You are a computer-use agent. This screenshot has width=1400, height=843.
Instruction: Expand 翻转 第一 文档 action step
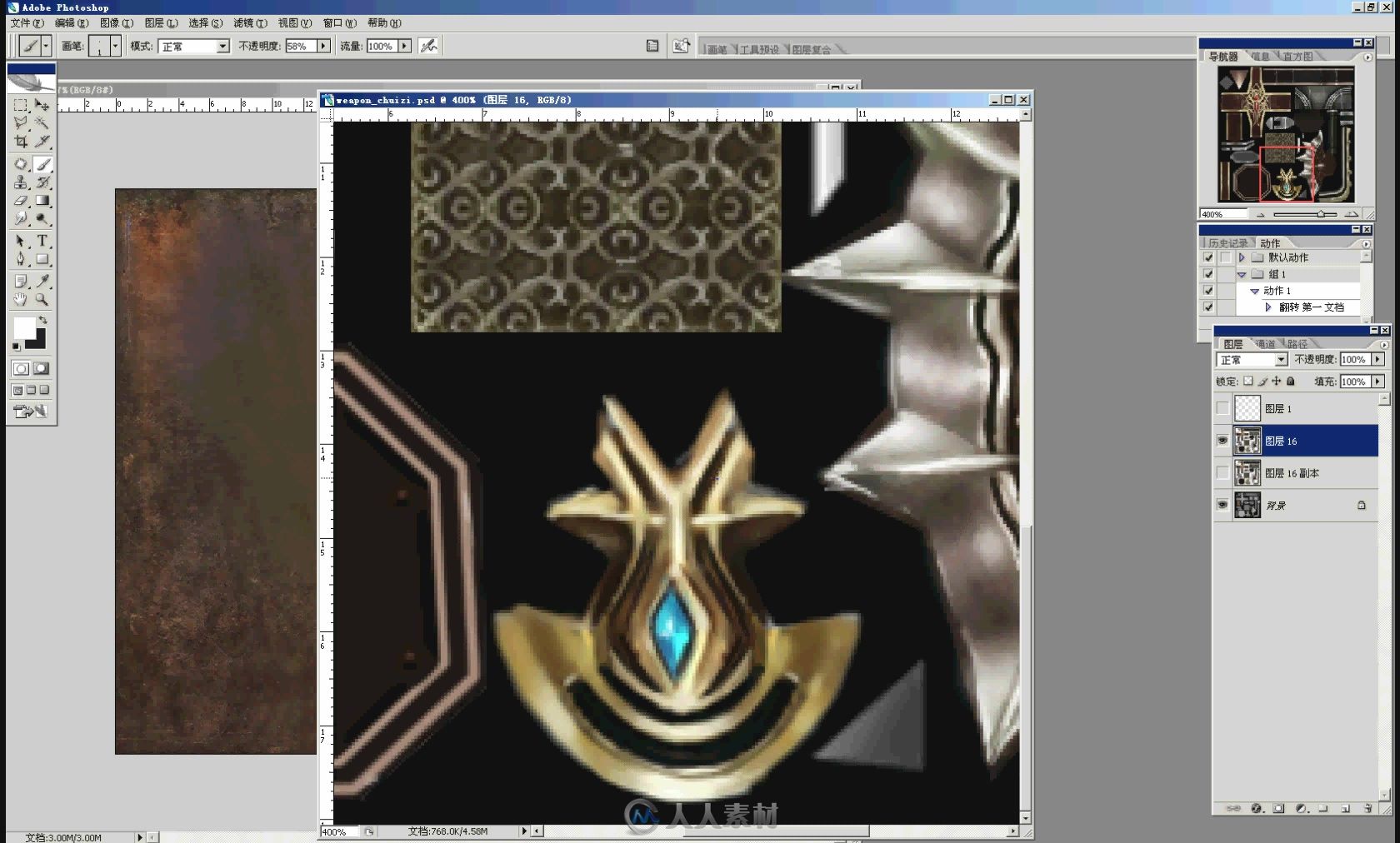click(x=1268, y=307)
